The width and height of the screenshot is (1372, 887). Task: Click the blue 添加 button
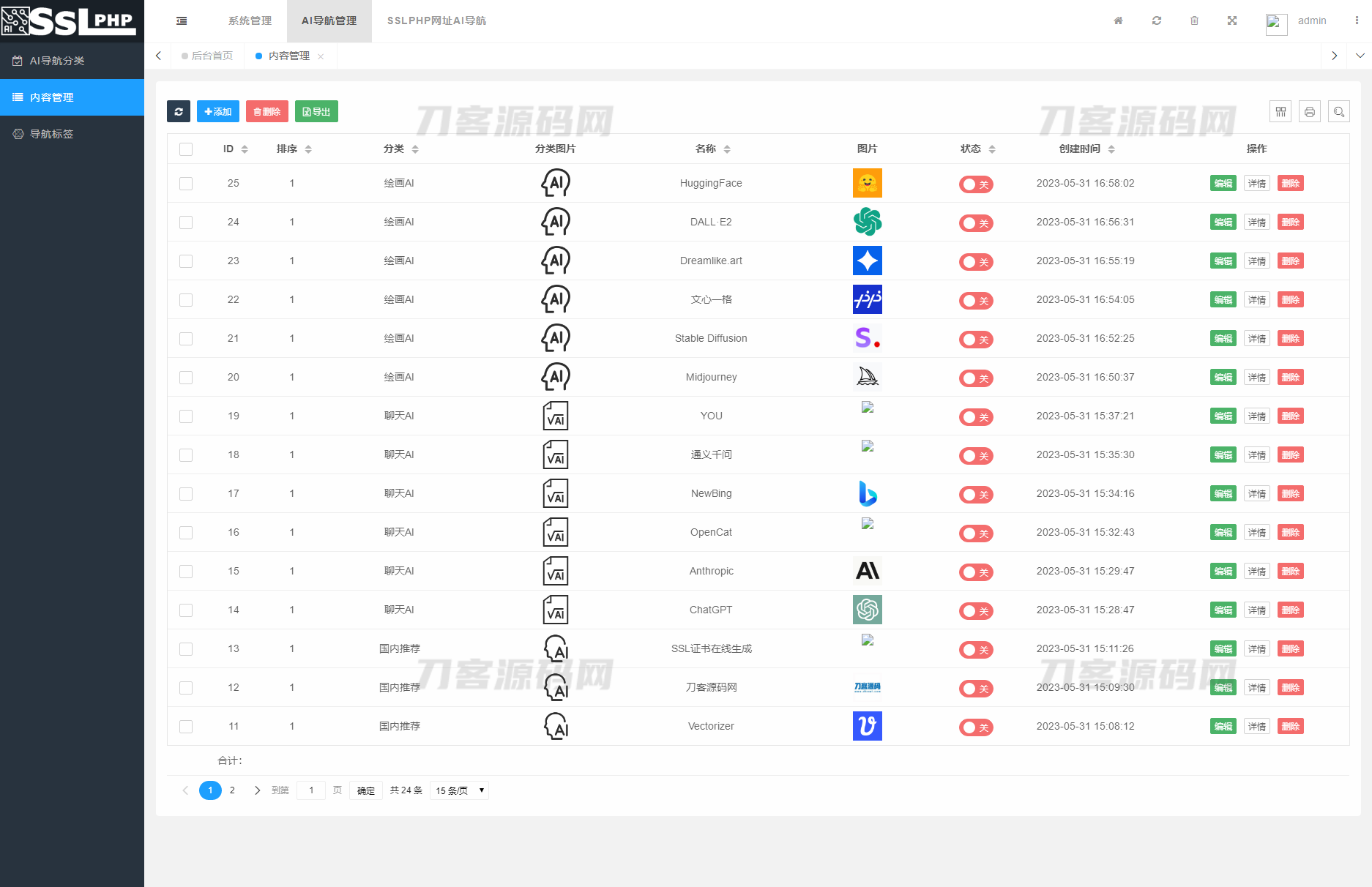(217, 111)
